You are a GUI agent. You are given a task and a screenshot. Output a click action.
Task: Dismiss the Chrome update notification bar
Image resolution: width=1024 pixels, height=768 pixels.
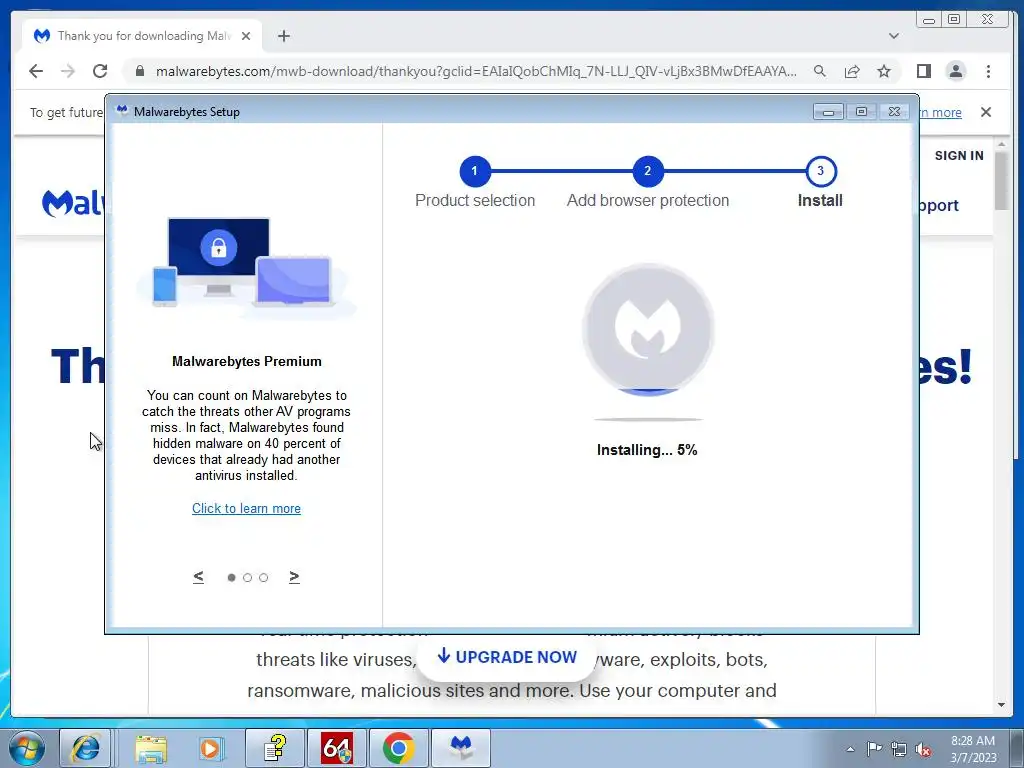click(x=986, y=112)
